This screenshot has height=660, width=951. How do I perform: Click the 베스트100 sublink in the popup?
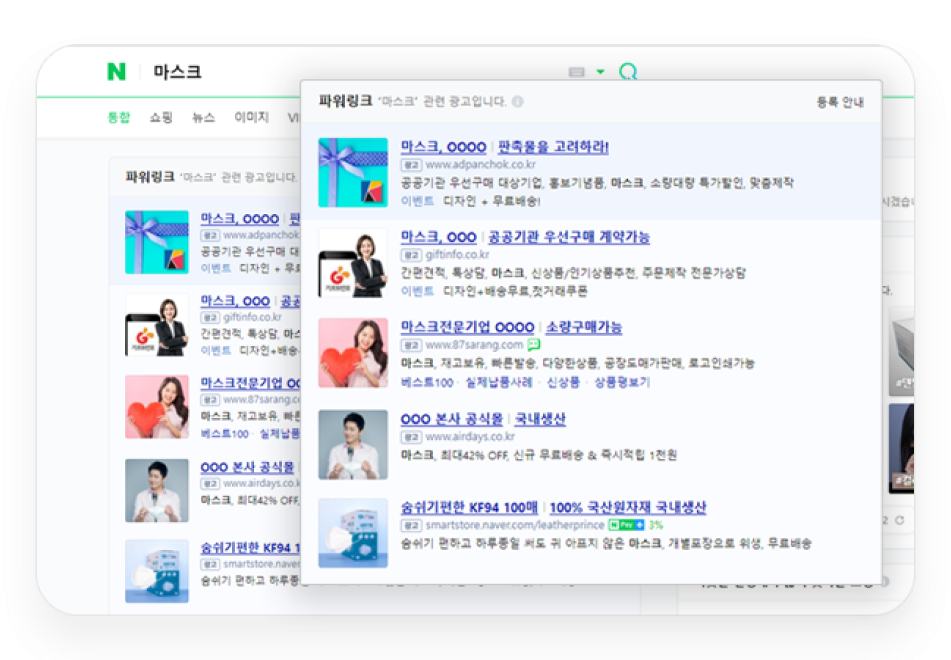click(x=427, y=382)
